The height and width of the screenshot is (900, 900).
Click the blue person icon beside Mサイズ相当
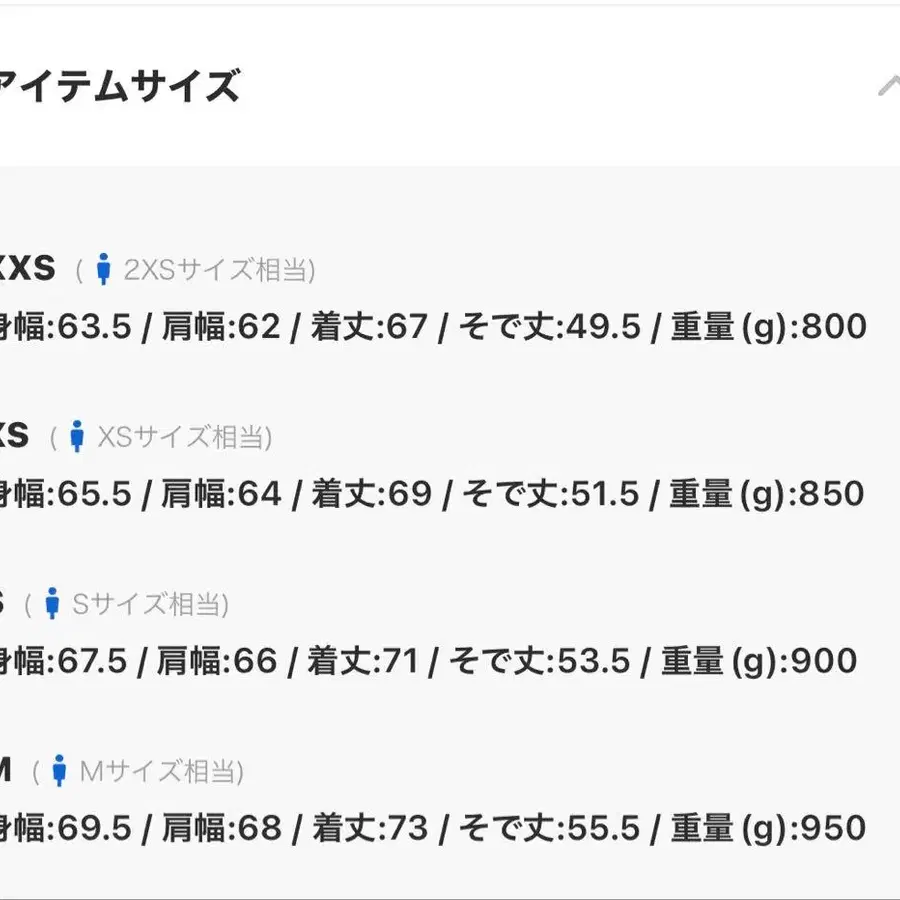59,771
